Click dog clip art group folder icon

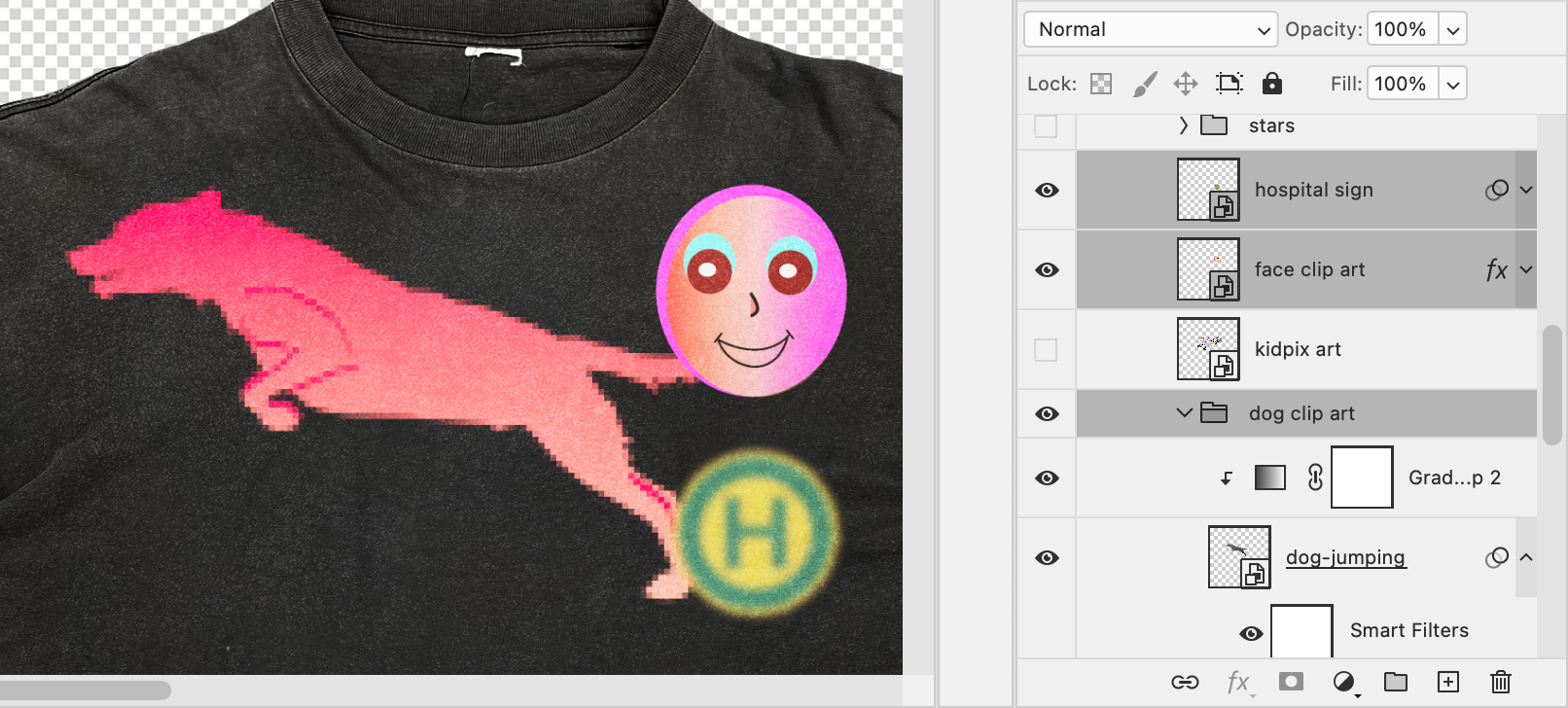(1214, 412)
